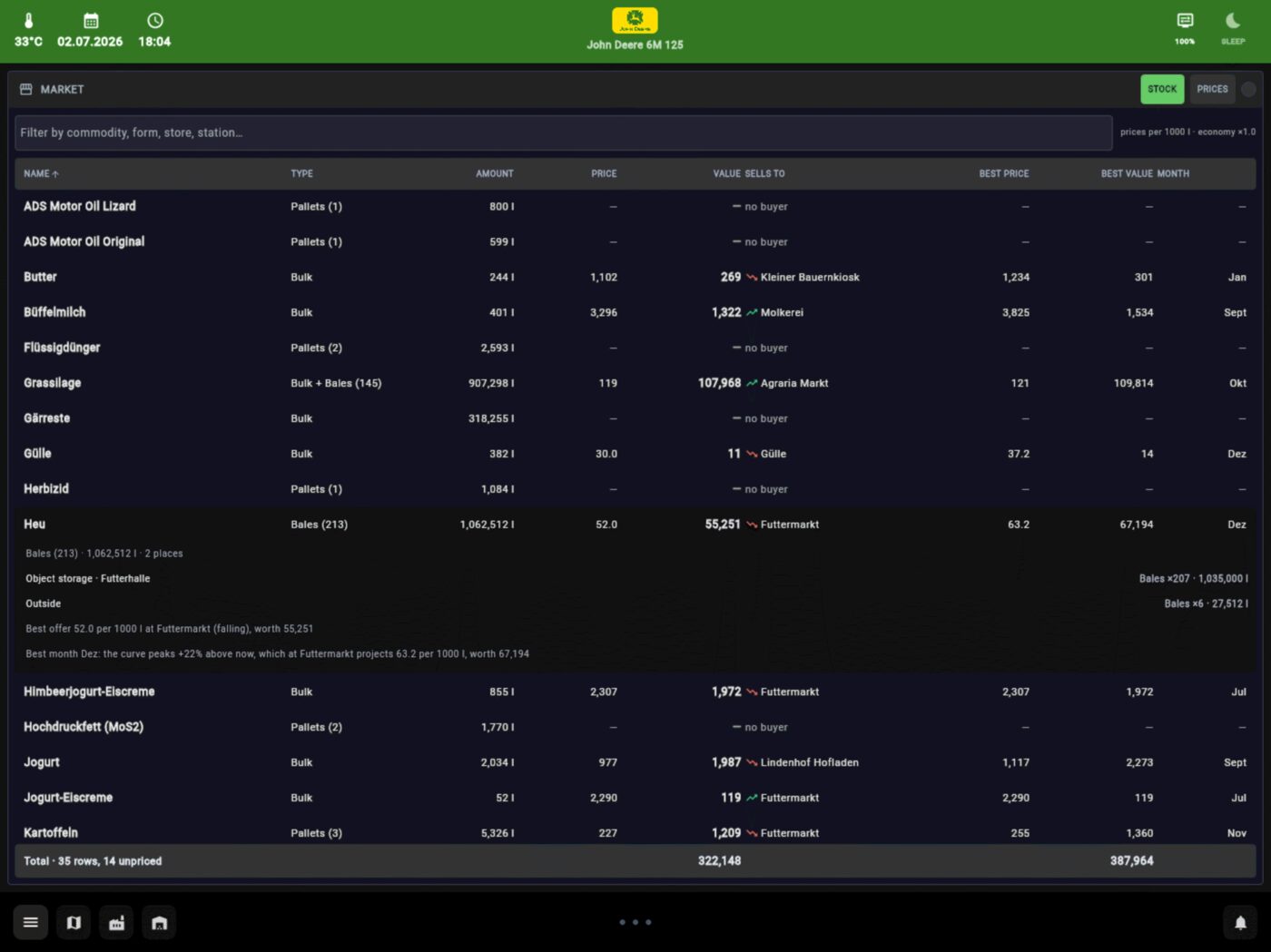This screenshot has height=952, width=1271.
Task: Click the 'Object storage · Futterhalle' detail line
Action: pos(88,578)
